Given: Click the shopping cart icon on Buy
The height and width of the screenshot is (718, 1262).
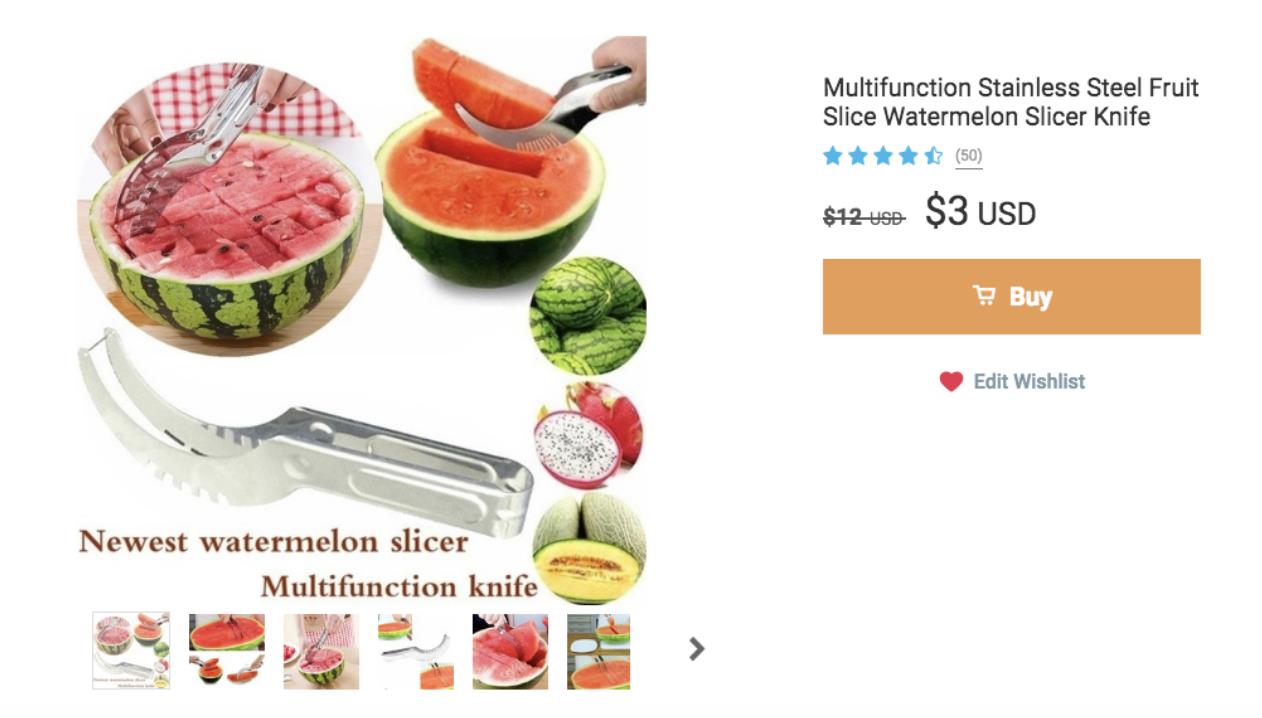Looking at the screenshot, I should coord(984,296).
